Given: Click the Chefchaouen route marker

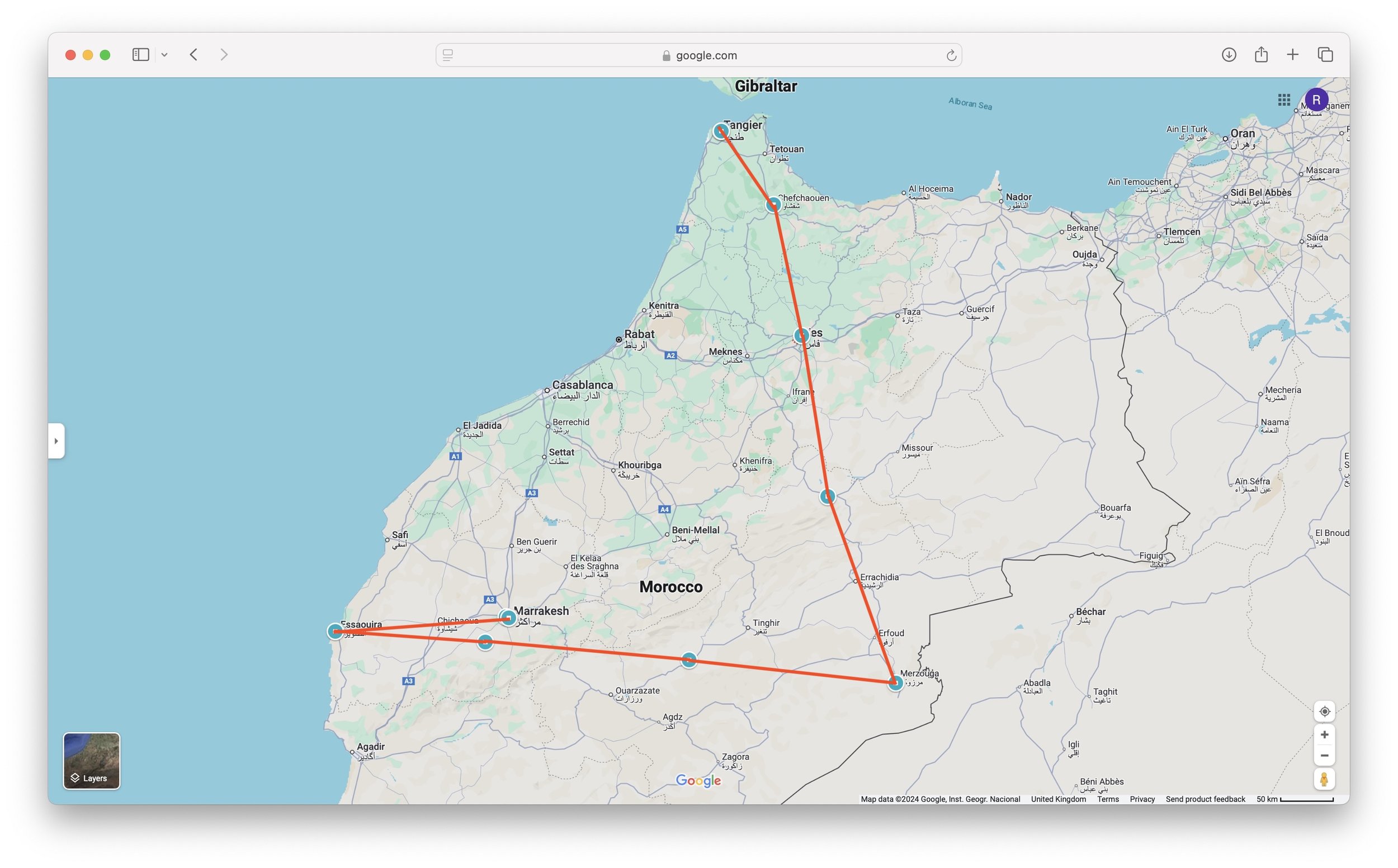Looking at the screenshot, I should tap(773, 205).
